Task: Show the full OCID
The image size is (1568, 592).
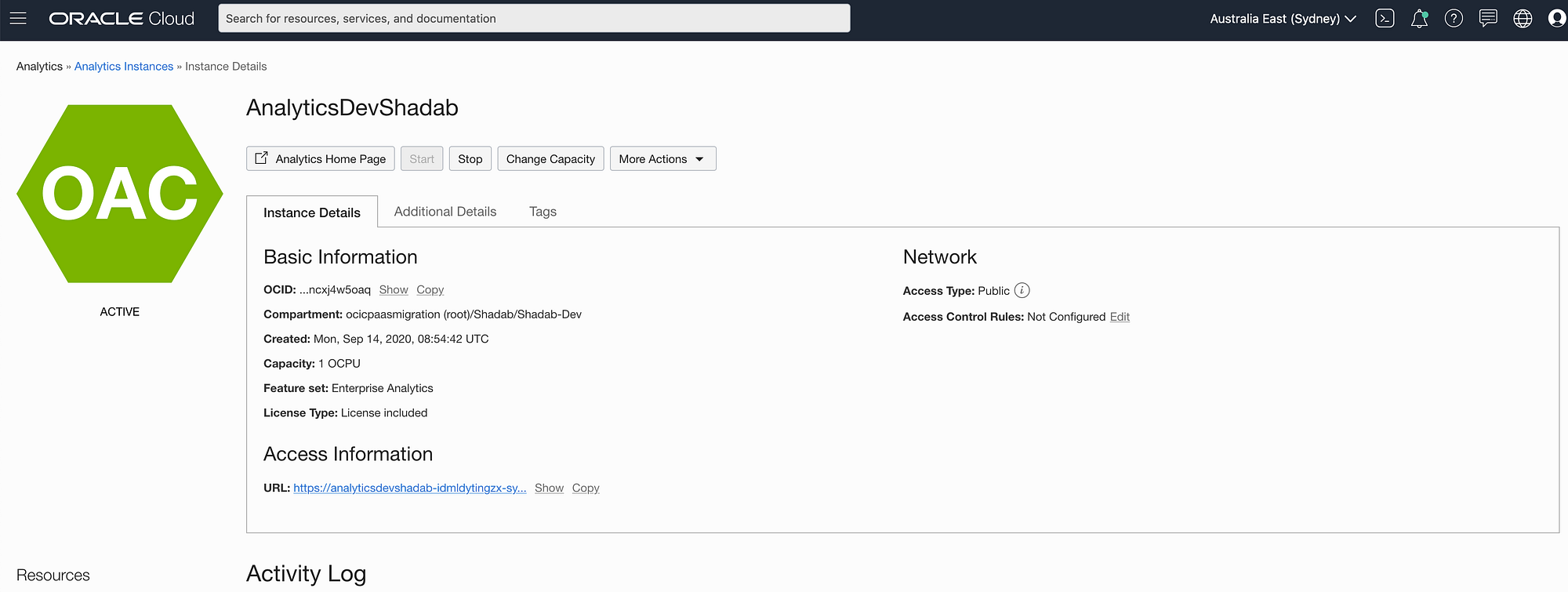Action: 394,290
